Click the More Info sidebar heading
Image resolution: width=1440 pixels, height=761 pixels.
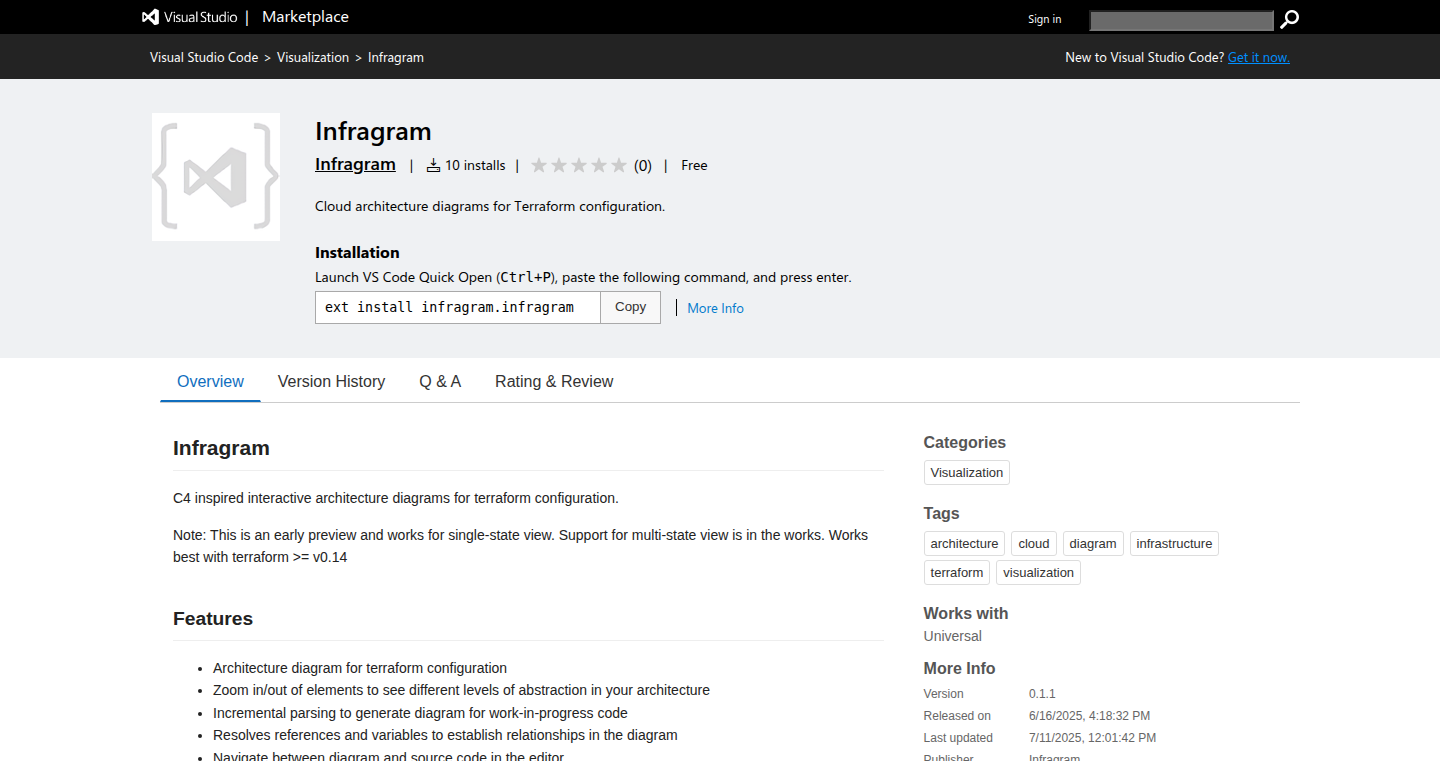pyautogui.click(x=959, y=668)
